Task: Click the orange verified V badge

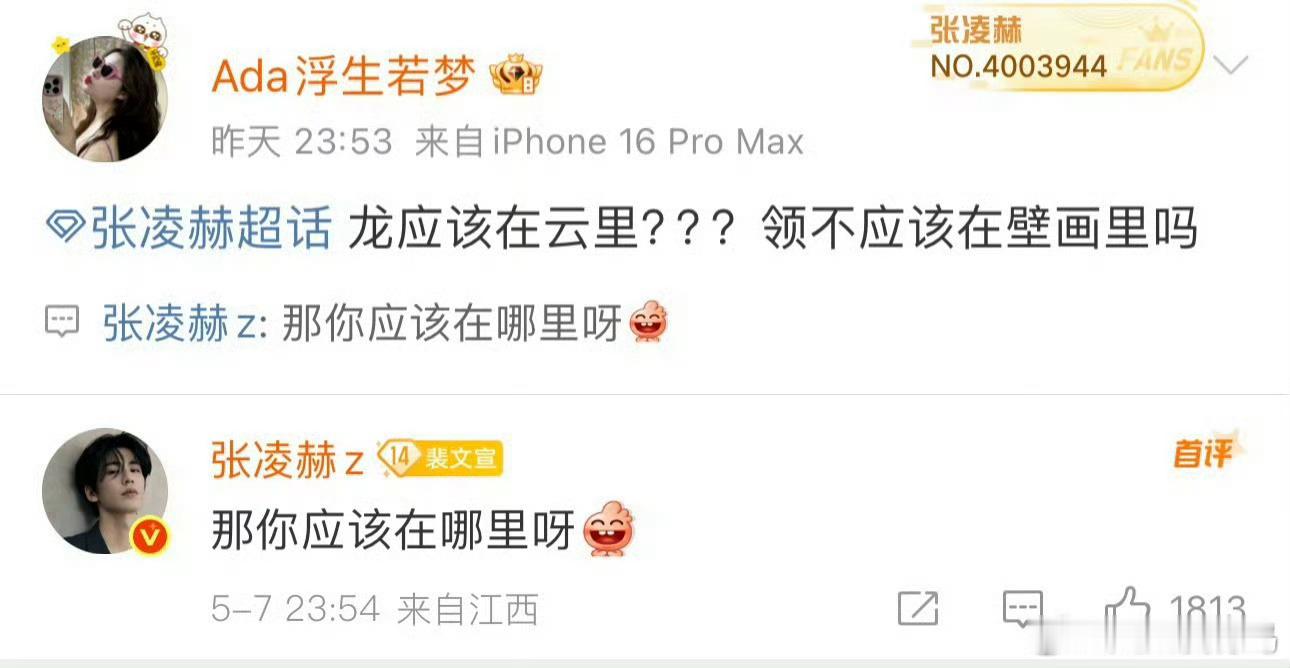Action: (x=150, y=536)
